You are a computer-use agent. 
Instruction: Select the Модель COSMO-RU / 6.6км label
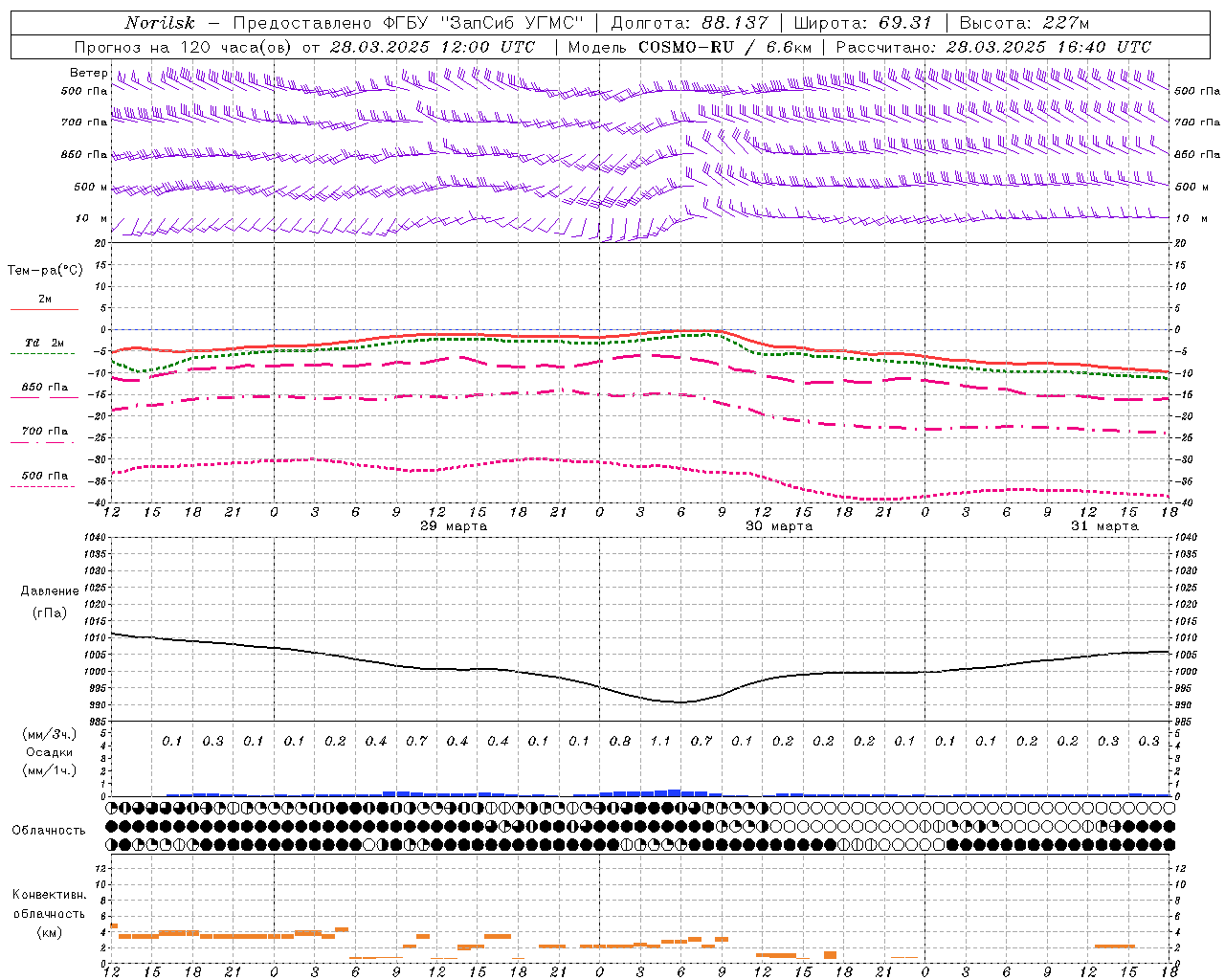[x=690, y=47]
